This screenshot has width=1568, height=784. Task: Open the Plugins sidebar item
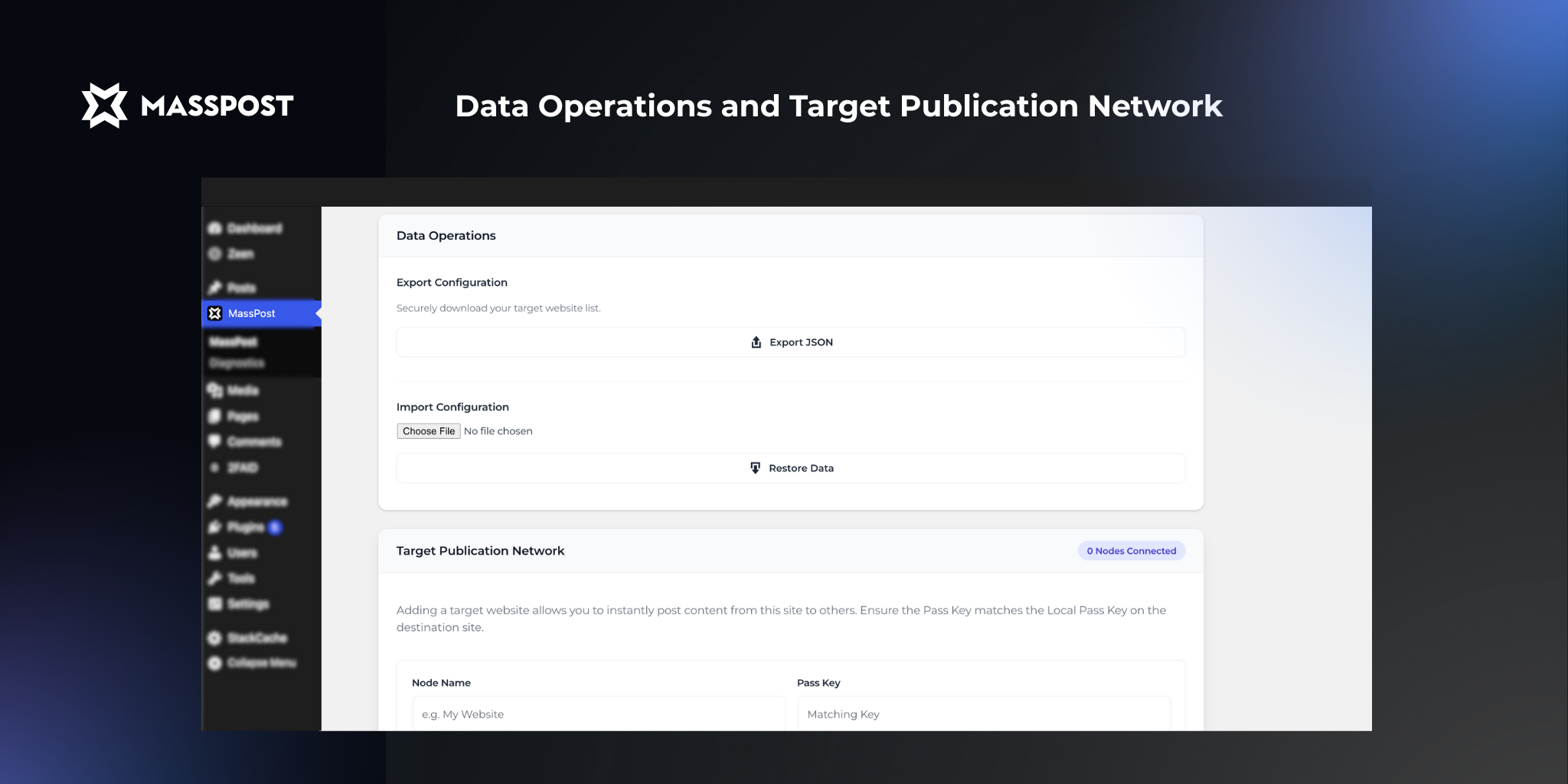(245, 527)
